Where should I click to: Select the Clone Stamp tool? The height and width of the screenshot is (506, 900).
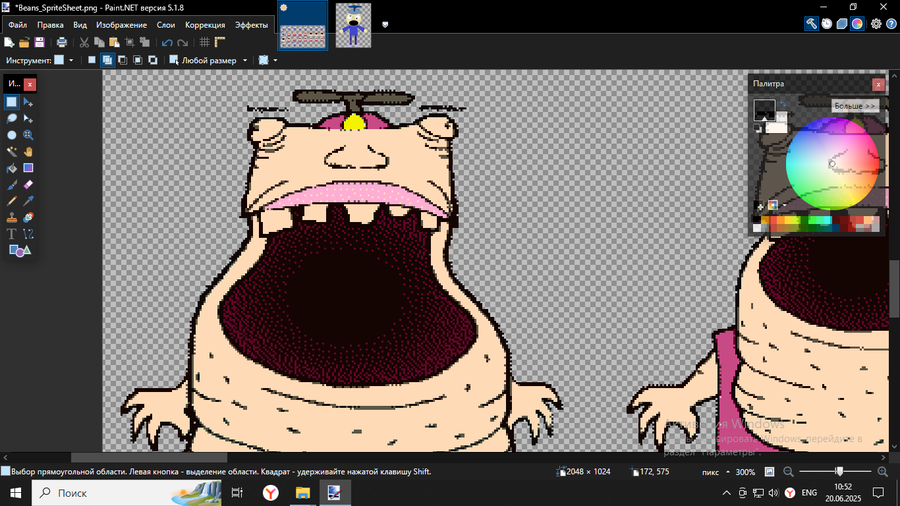pyautogui.click(x=11, y=217)
